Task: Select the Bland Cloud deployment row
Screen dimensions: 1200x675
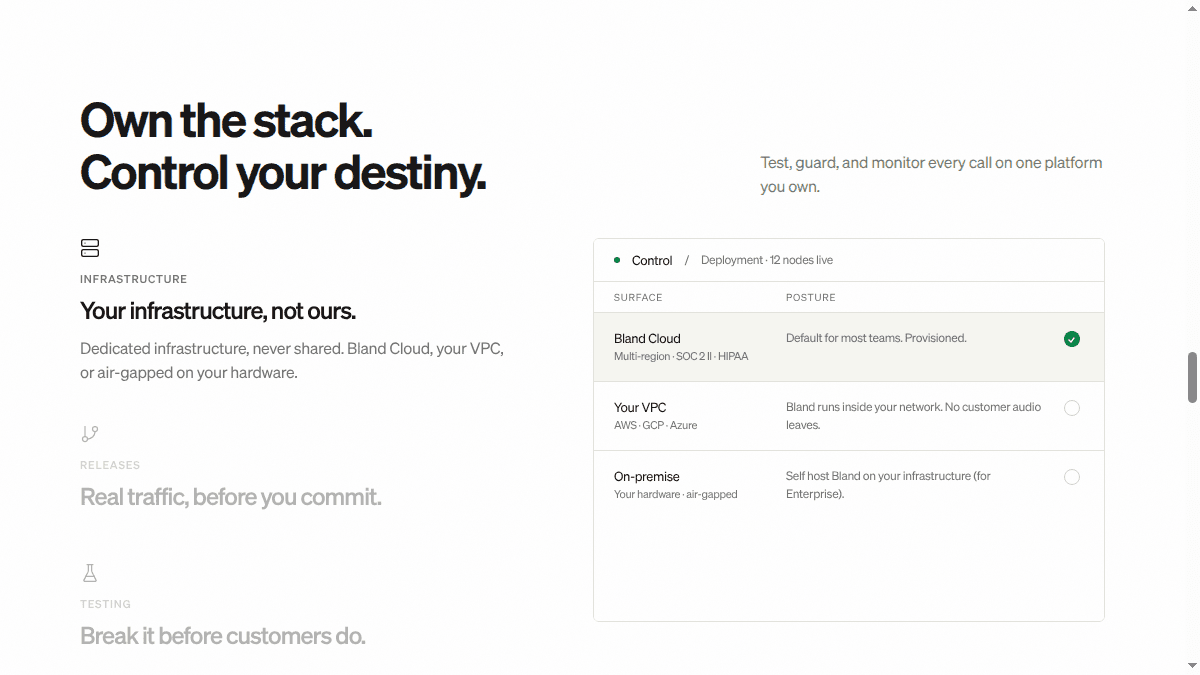Action: coord(849,347)
